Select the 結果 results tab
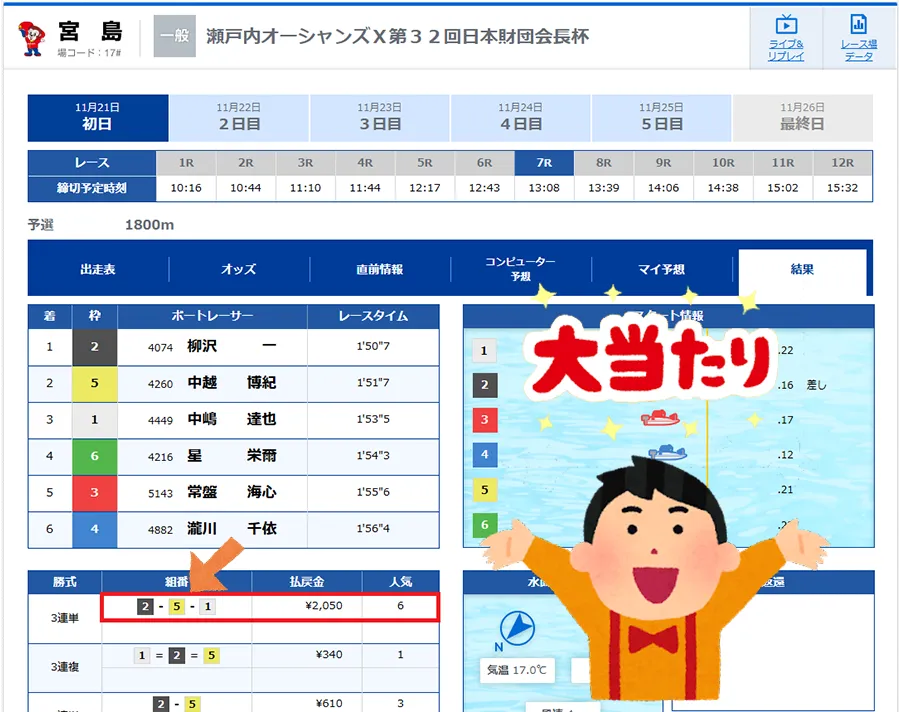 pos(802,270)
